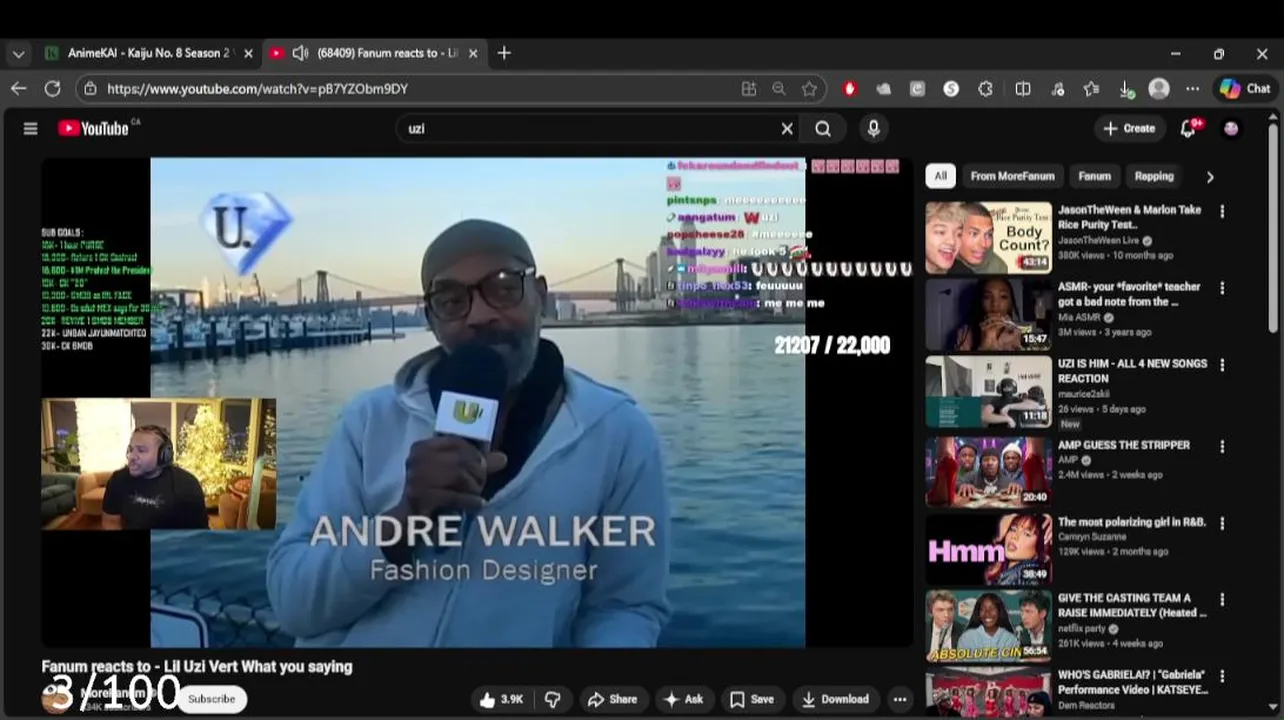Like the video (3.9K)

click(501, 699)
